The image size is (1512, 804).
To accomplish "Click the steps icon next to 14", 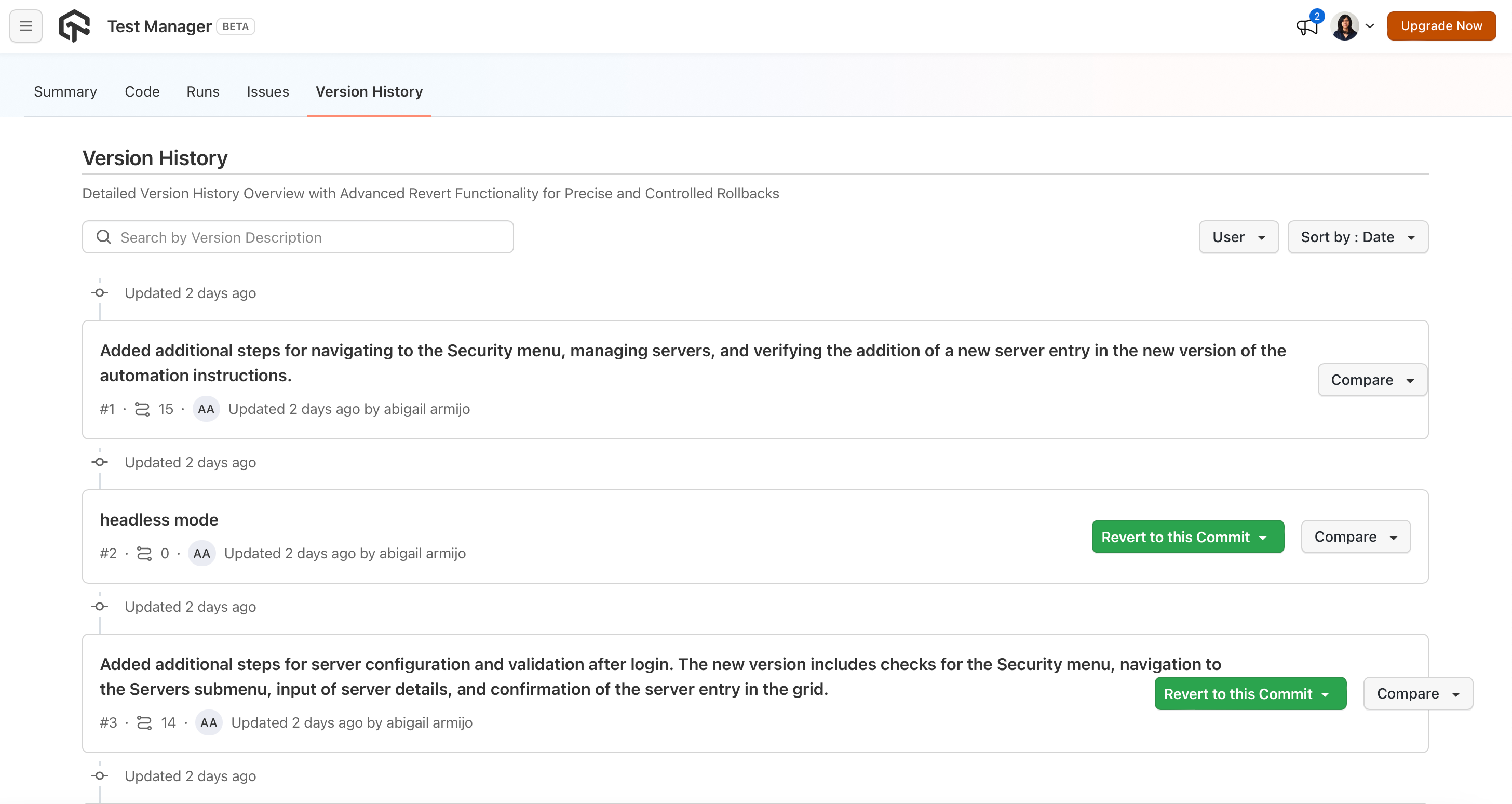I will tap(144, 722).
